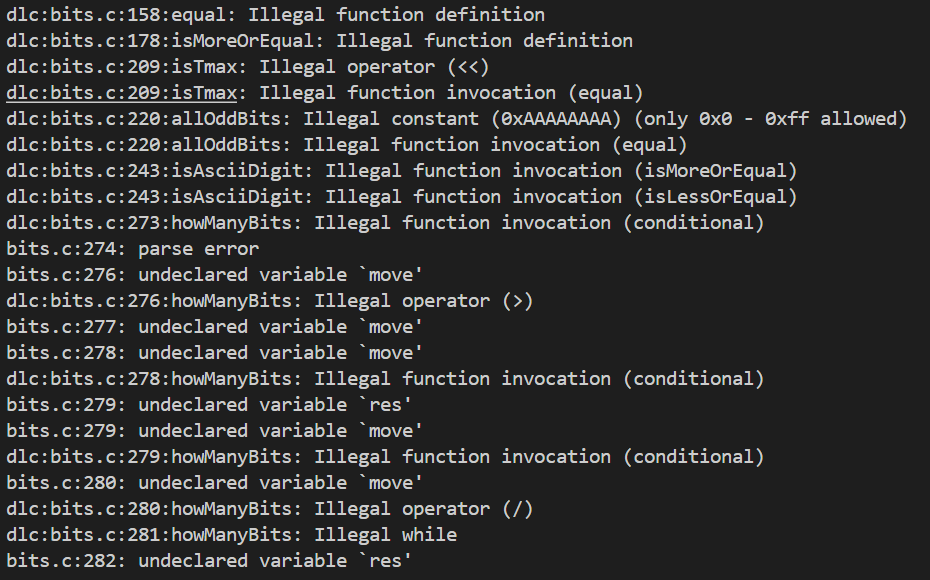Viewport: 930px width, 580px height.
Task: Open the howManyBits illegal operator (>) path
Action: tap(148, 301)
